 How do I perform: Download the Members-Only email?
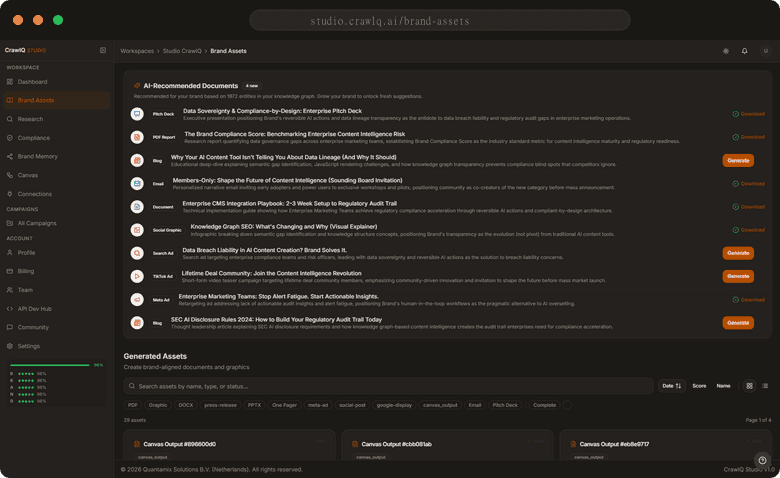748,184
